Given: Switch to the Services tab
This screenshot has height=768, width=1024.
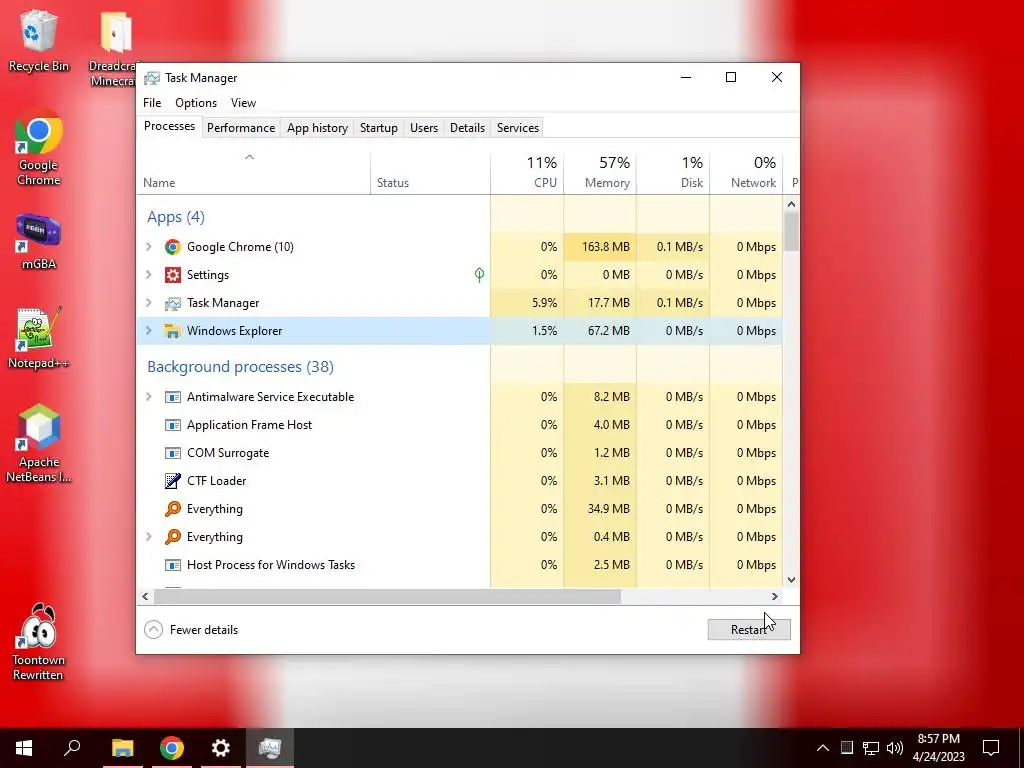Looking at the screenshot, I should tap(518, 128).
